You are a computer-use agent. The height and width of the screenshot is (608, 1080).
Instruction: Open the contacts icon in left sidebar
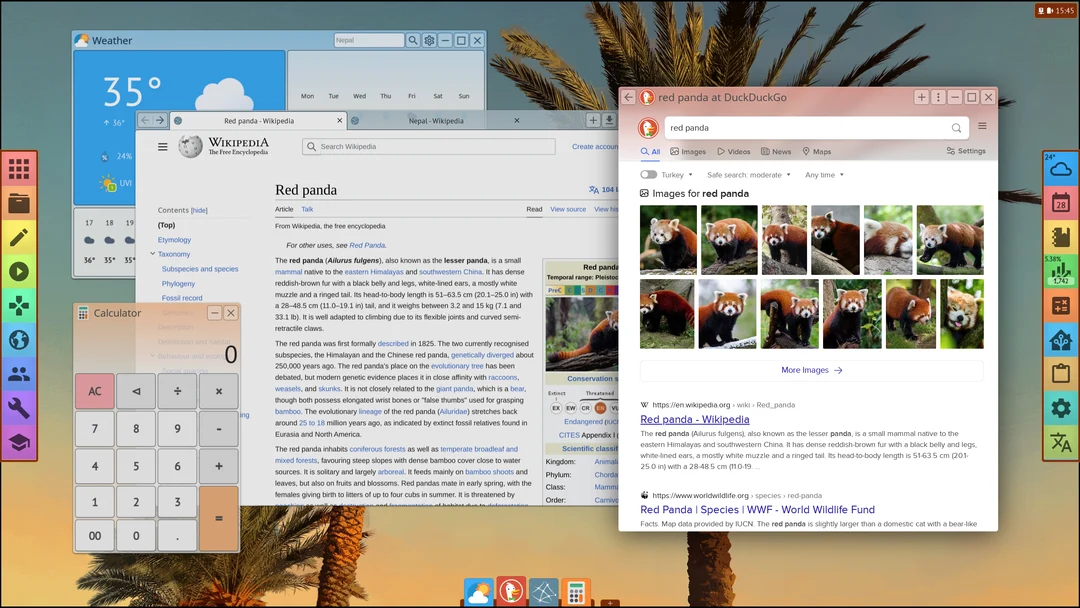pos(19,373)
